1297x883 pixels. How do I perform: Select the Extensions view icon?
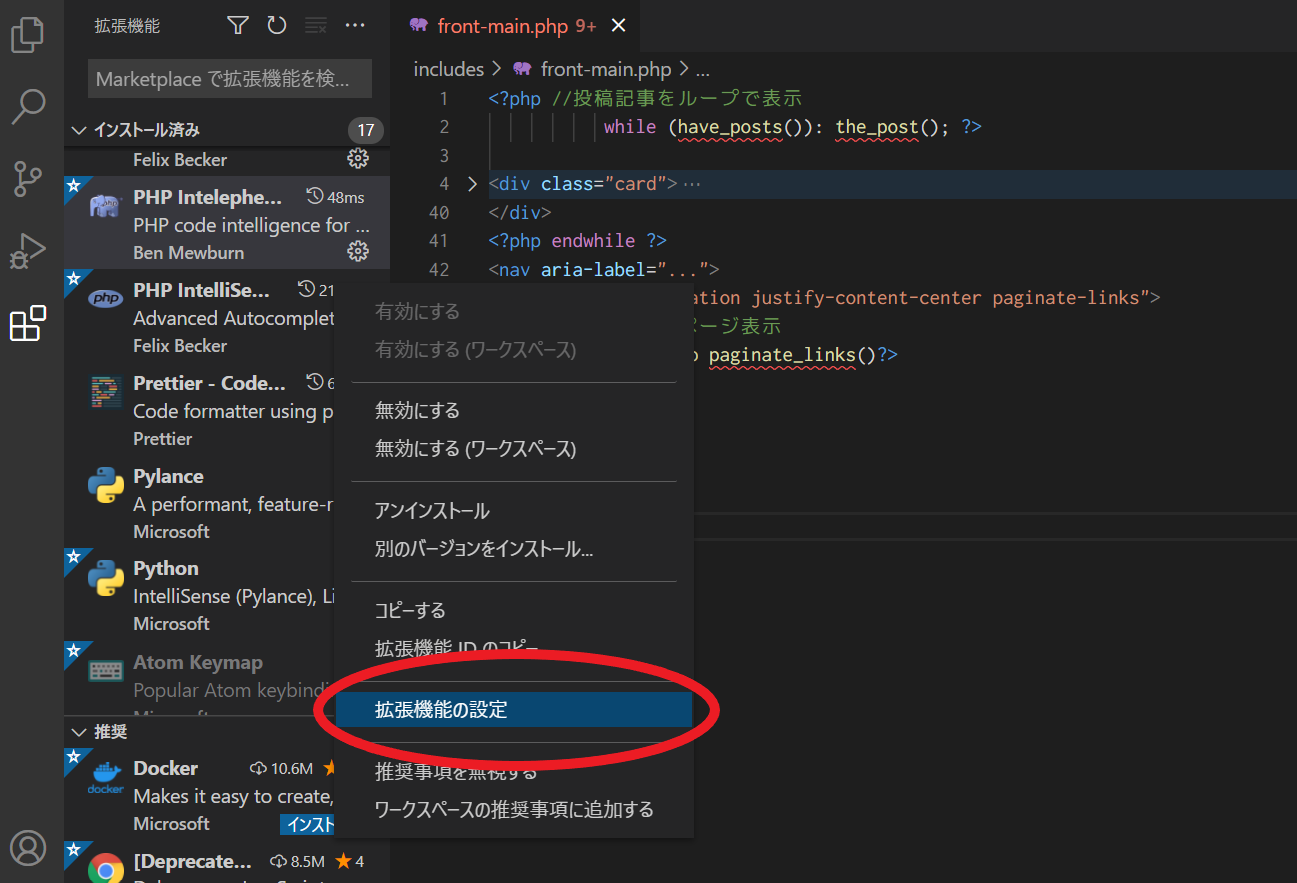tap(27, 323)
